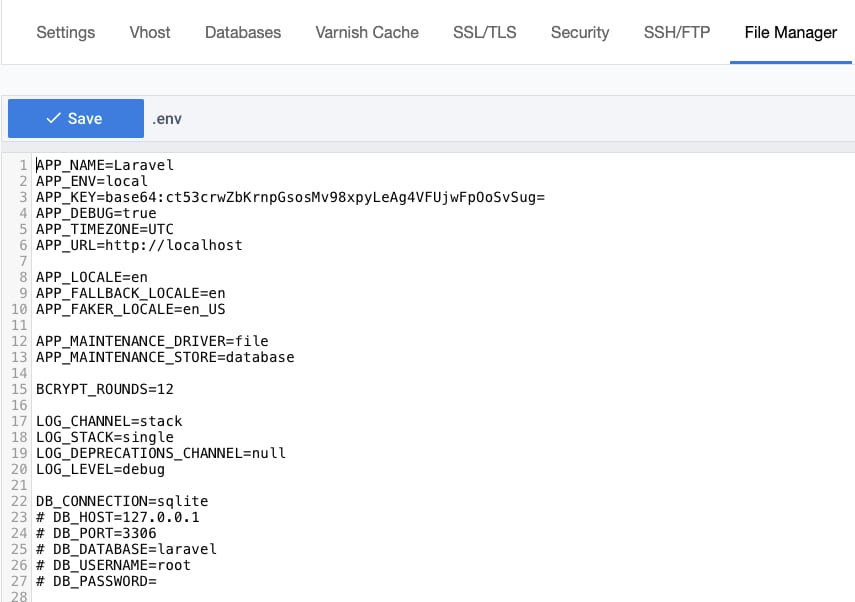Select the File Manager tab
The image size is (855, 602).
point(790,32)
